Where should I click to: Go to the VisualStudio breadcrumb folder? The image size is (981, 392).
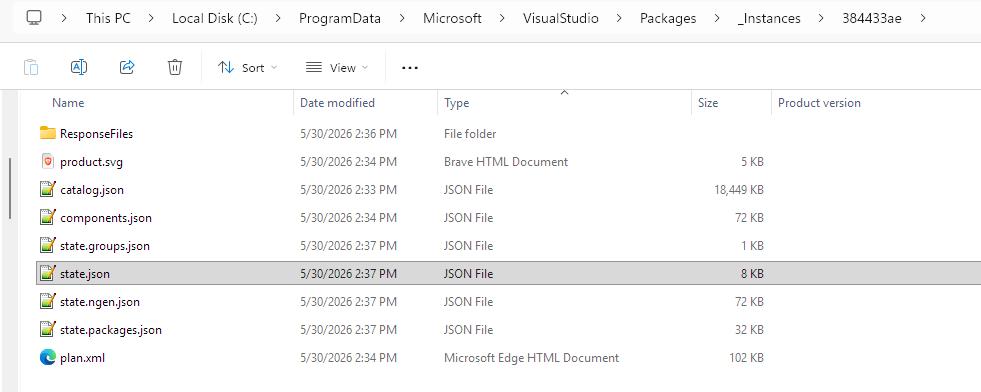pos(561,18)
